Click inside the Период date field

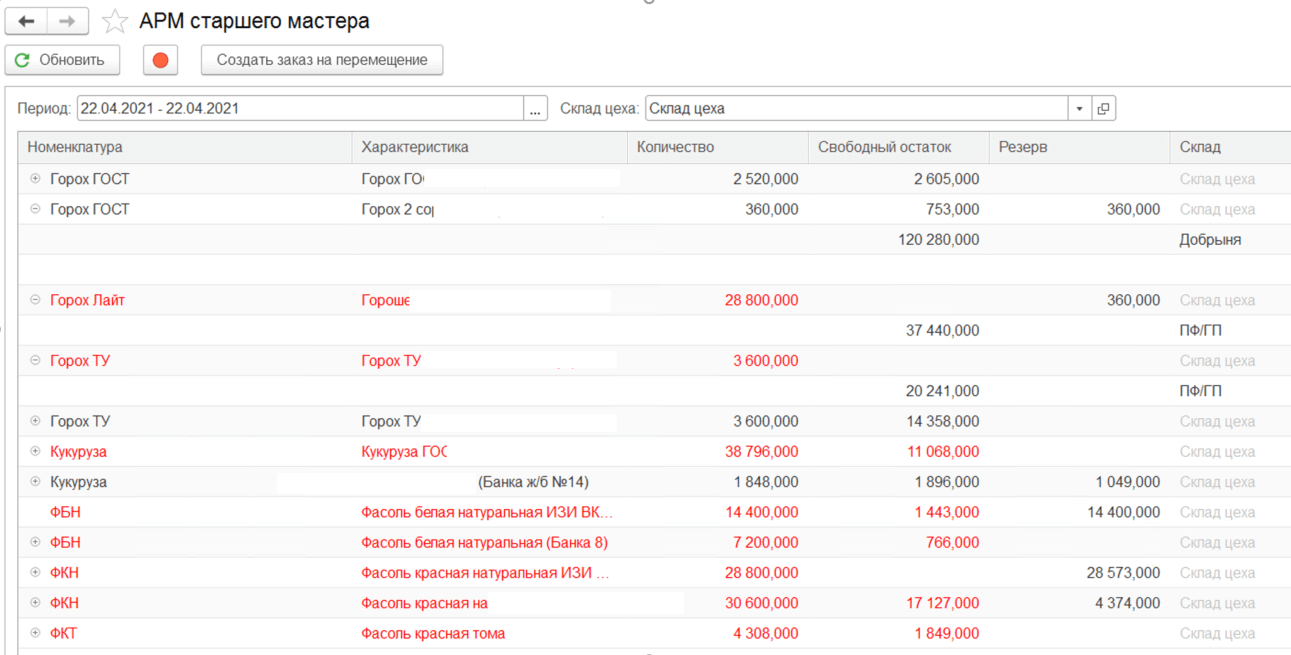tap(300, 109)
